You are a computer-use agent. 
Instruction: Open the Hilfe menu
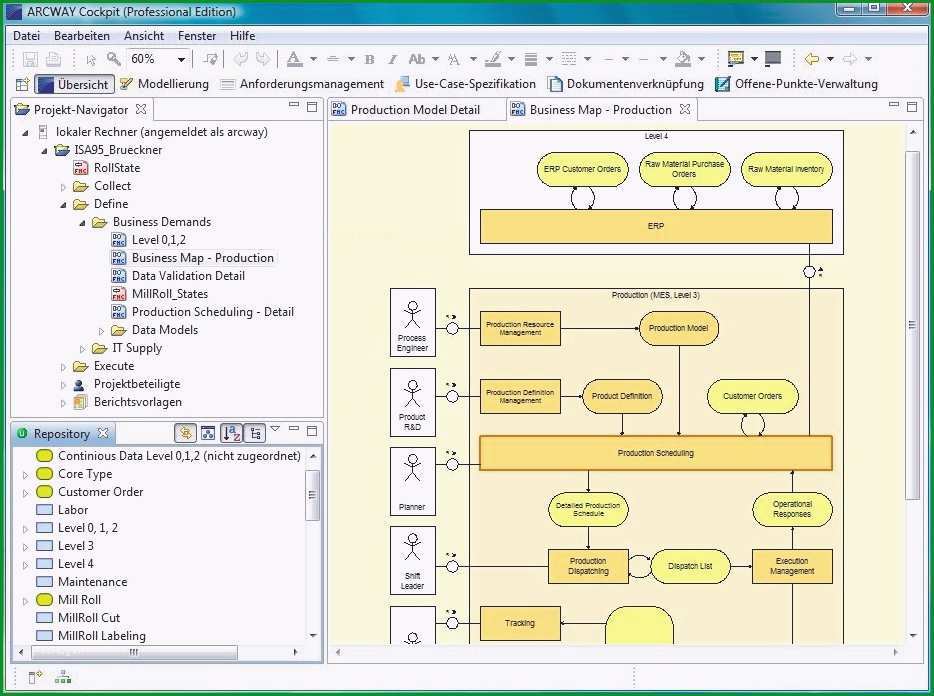(x=242, y=36)
